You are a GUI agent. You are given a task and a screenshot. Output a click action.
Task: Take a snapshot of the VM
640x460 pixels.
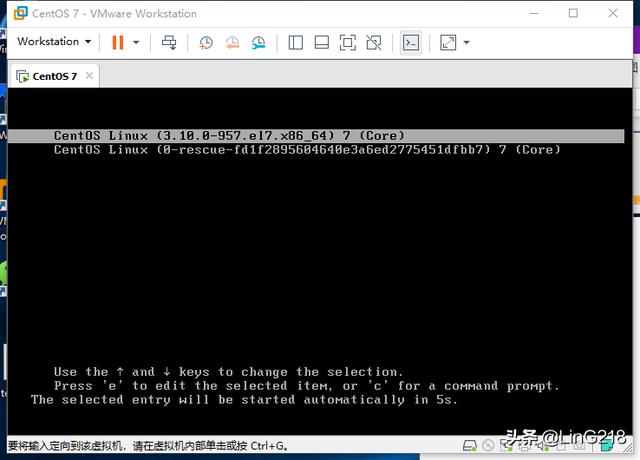pyautogui.click(x=206, y=42)
